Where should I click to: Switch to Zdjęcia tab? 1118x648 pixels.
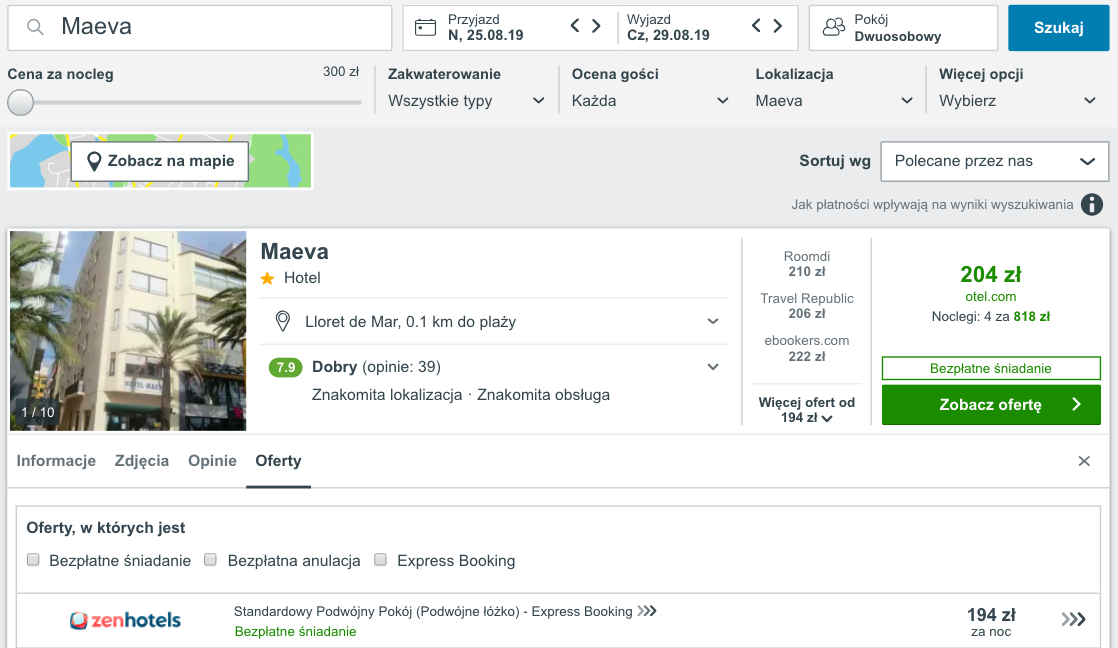click(142, 461)
